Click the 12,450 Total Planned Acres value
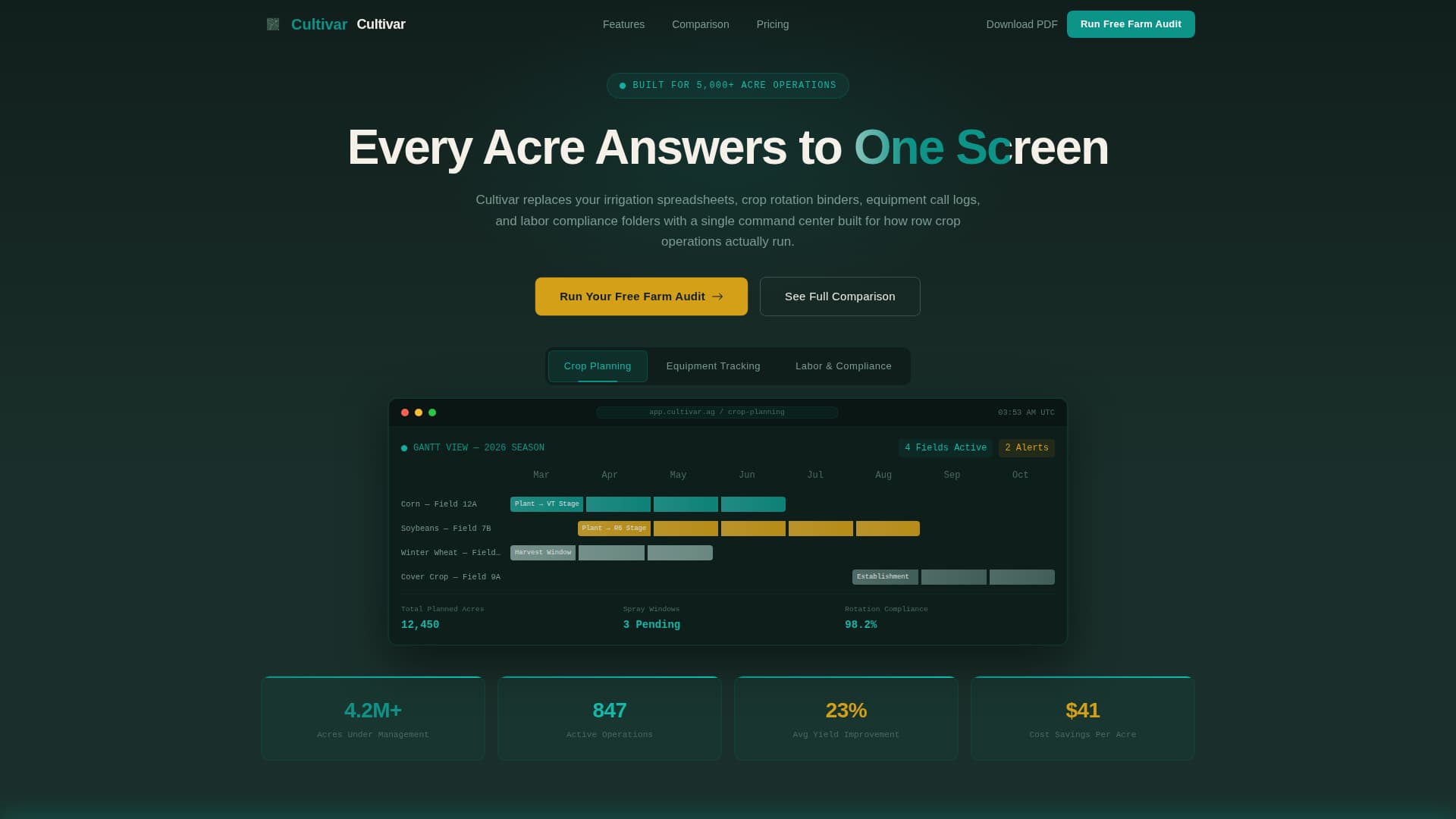 pos(420,625)
